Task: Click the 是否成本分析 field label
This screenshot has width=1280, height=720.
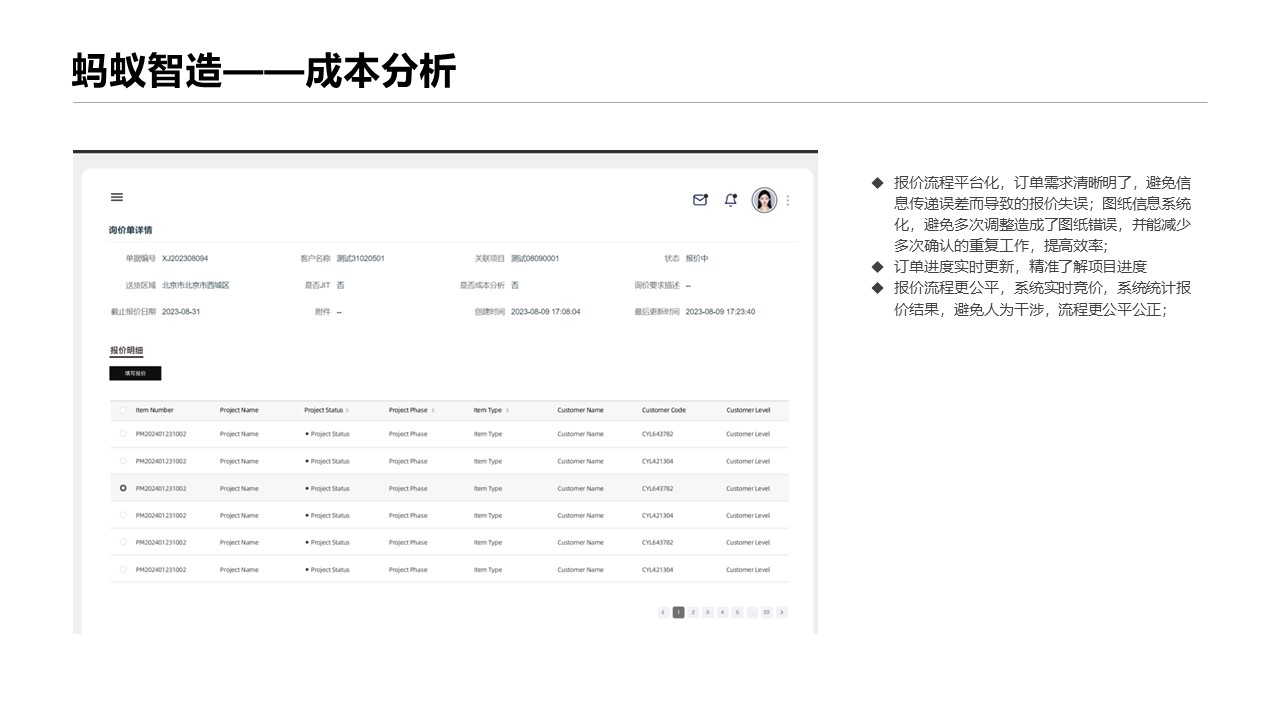Action: click(x=482, y=285)
